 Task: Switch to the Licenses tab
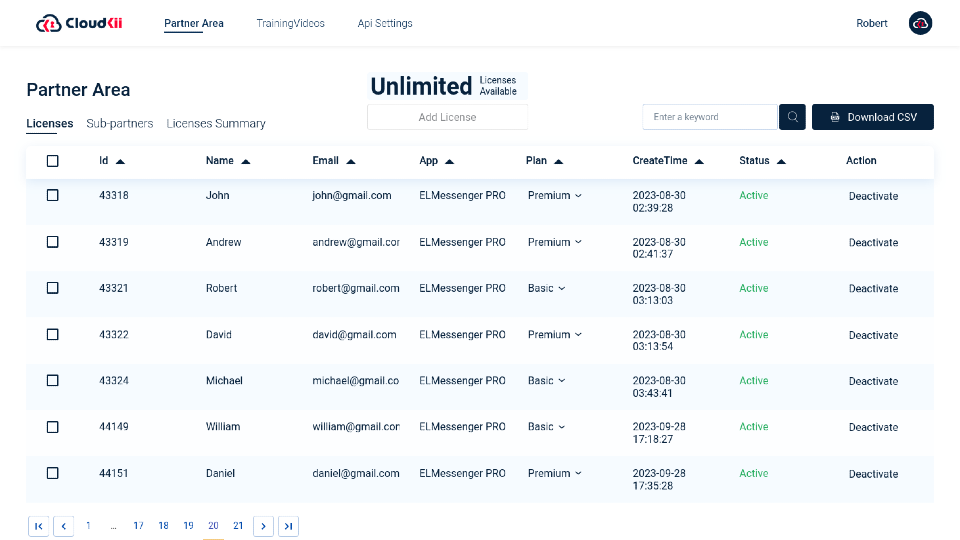[50, 123]
